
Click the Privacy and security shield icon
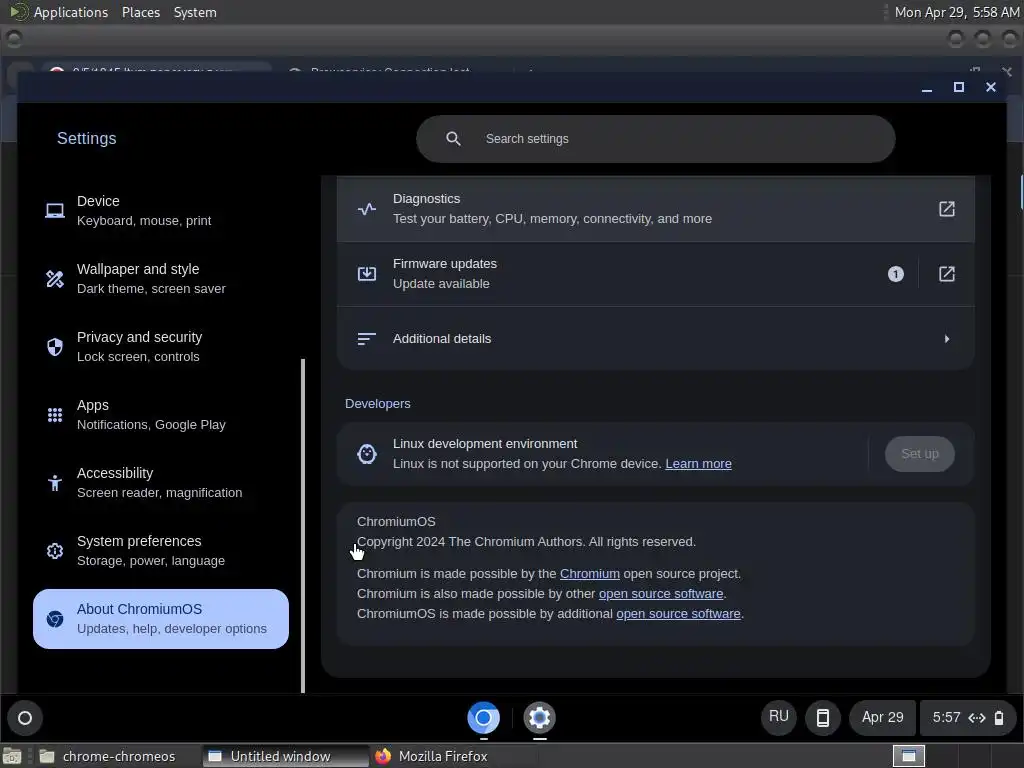(55, 347)
